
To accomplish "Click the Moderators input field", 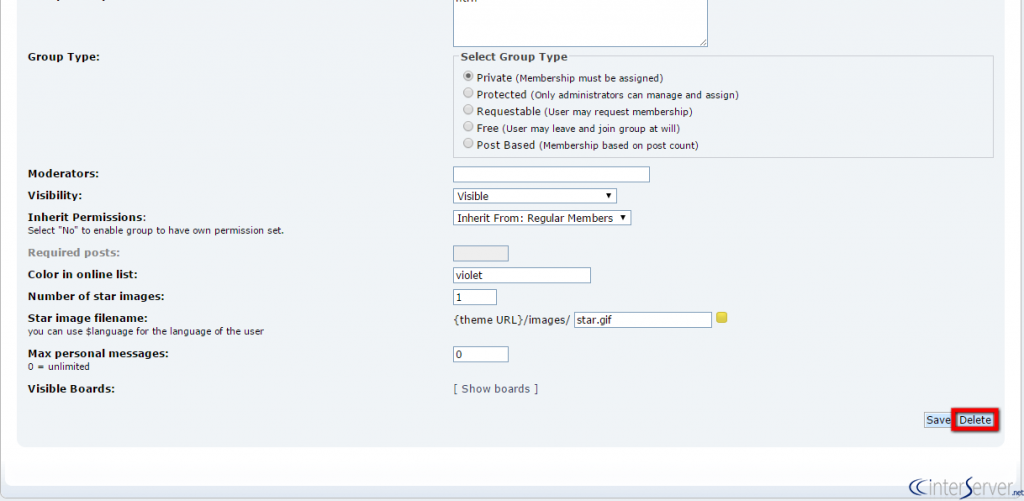I will click(551, 174).
